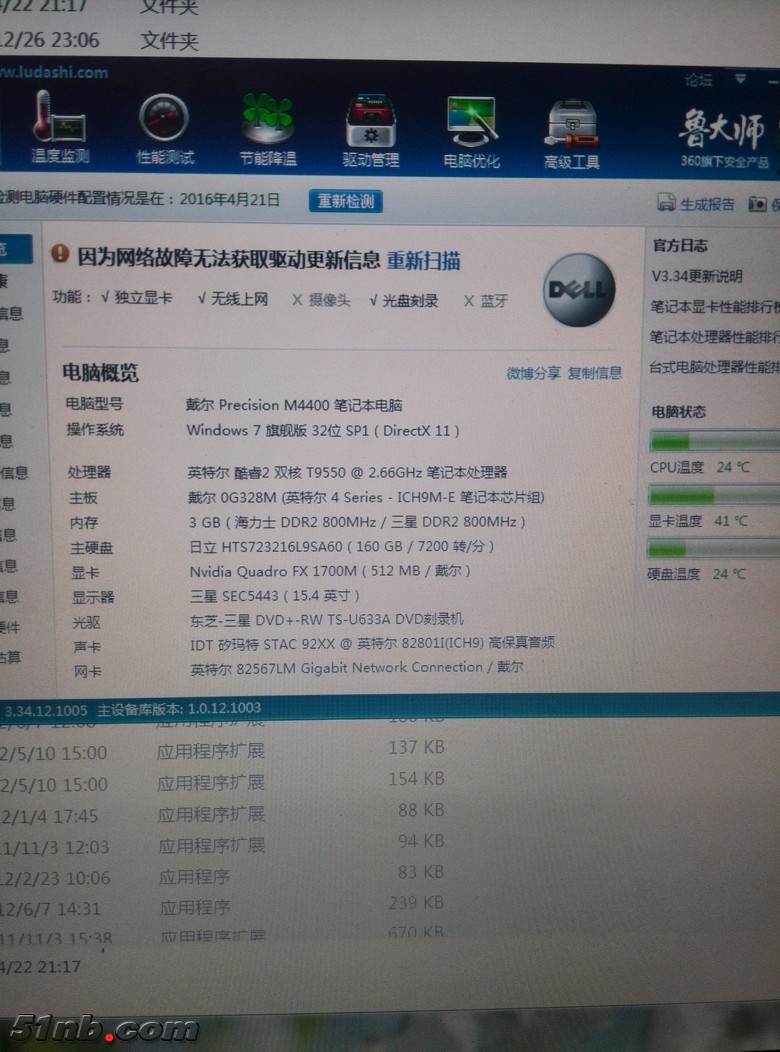This screenshot has width=780, height=1052.
Task: Click the 显卡温度 GPU temperature bar
Action: [712, 495]
